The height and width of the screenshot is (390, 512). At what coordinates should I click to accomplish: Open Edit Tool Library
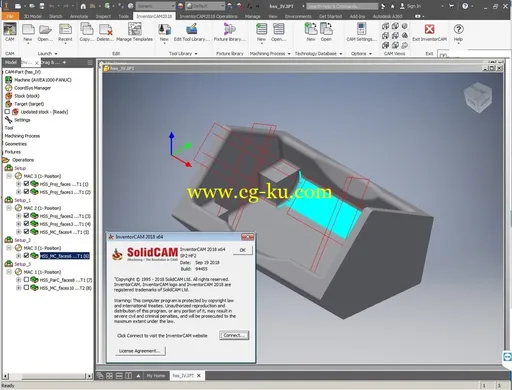coord(192,33)
